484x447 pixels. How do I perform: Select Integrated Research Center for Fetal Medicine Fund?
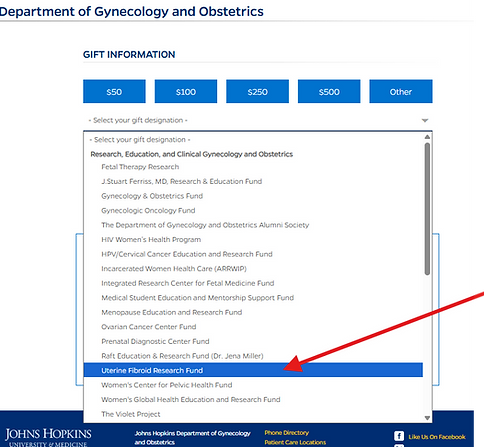(x=253, y=283)
